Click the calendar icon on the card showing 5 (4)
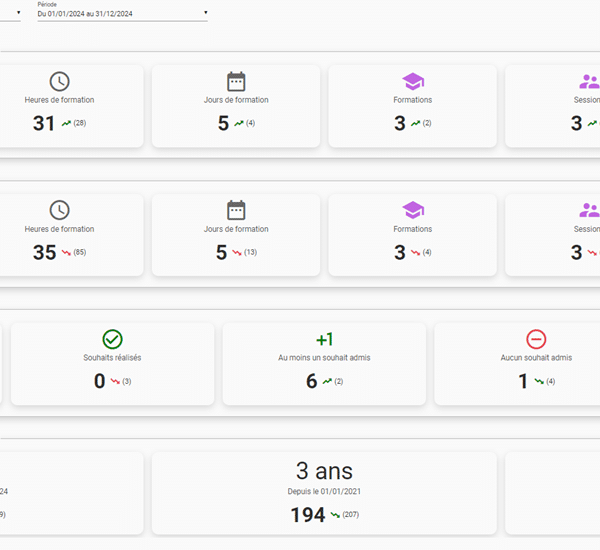600x550 pixels. click(236, 81)
